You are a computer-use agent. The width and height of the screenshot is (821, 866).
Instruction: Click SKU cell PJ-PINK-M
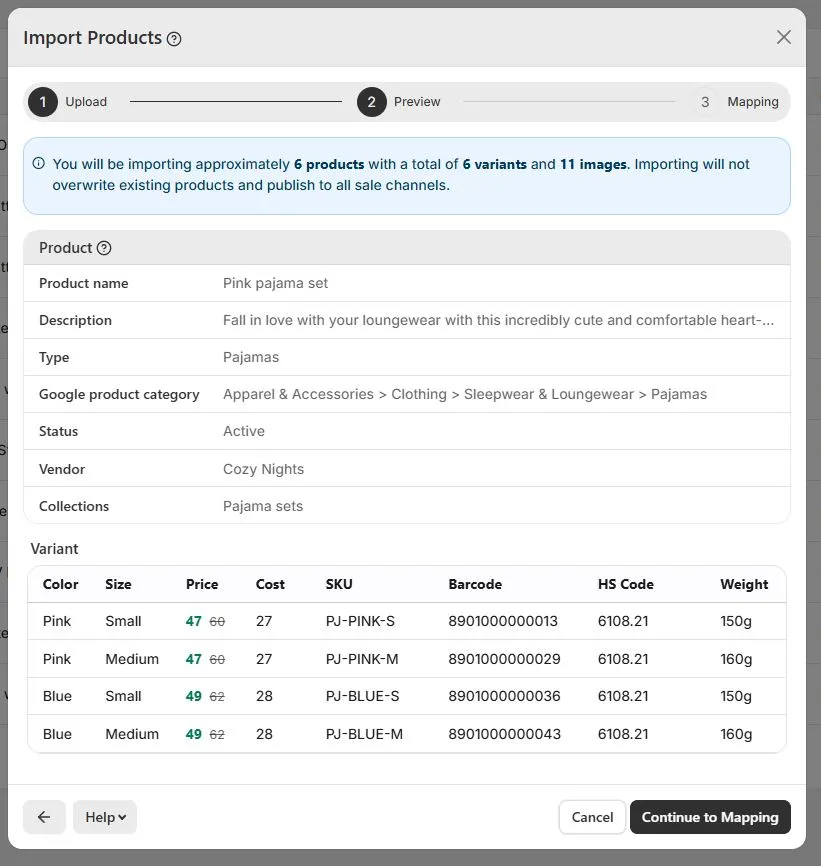[x=362, y=659]
